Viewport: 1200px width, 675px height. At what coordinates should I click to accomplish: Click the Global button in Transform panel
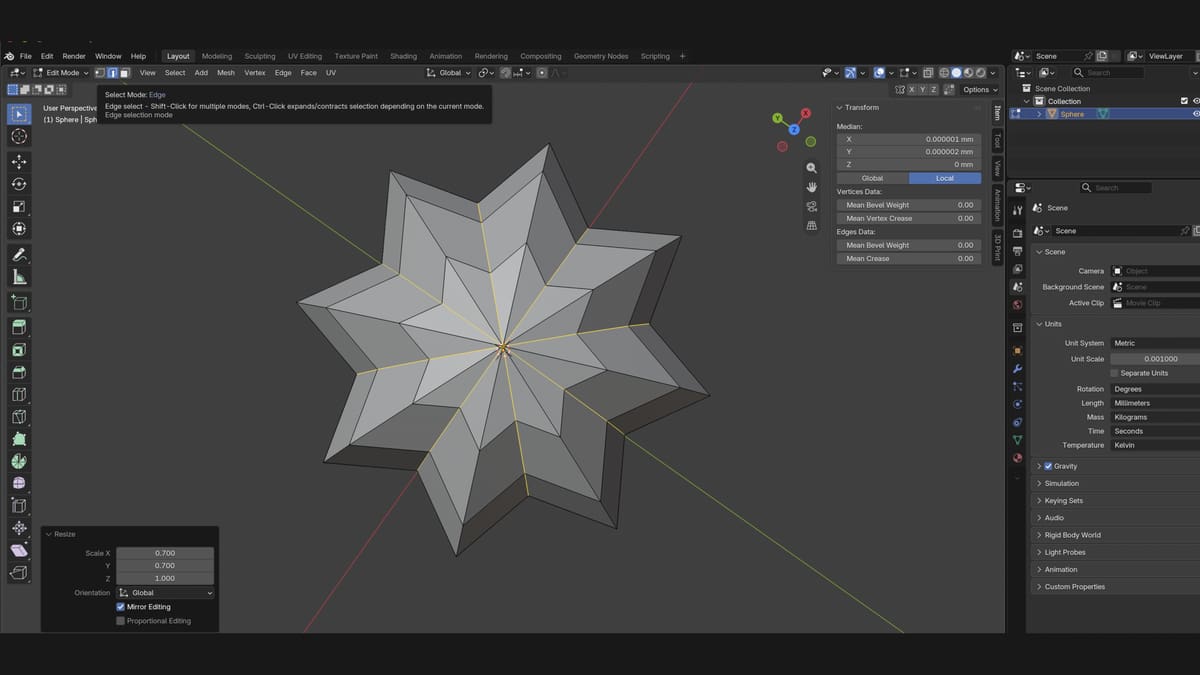click(872, 178)
